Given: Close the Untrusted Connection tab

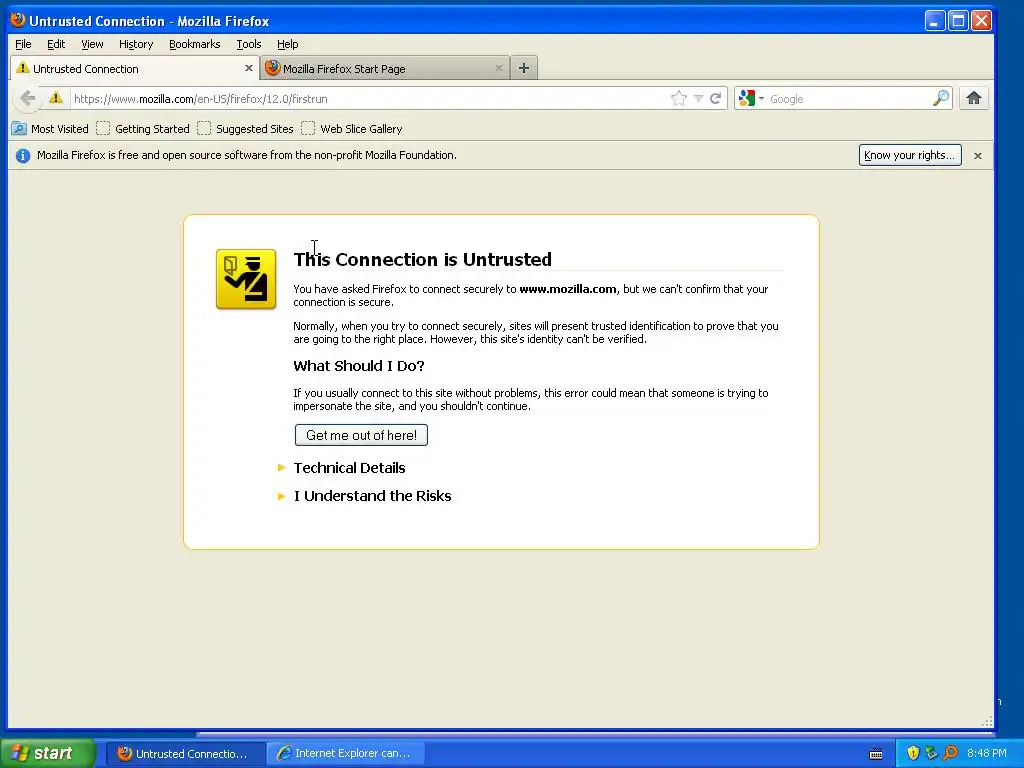Looking at the screenshot, I should tap(249, 68).
